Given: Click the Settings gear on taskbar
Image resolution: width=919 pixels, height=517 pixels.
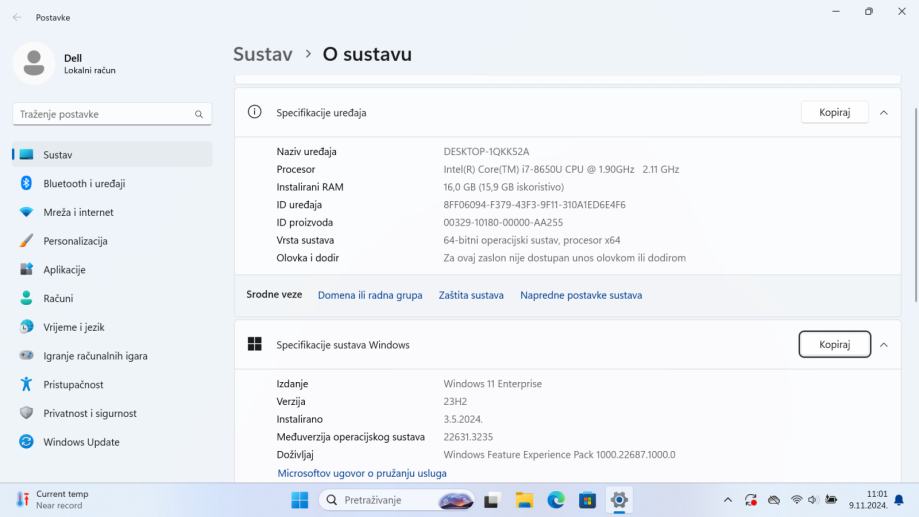Looking at the screenshot, I should point(619,500).
